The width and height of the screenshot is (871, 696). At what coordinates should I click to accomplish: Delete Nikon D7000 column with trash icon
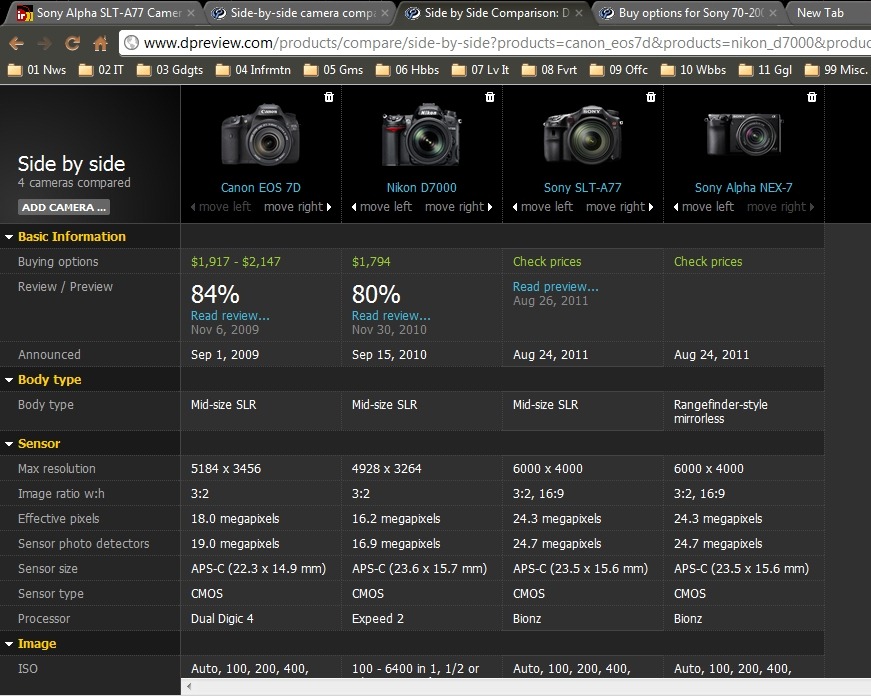click(x=490, y=97)
